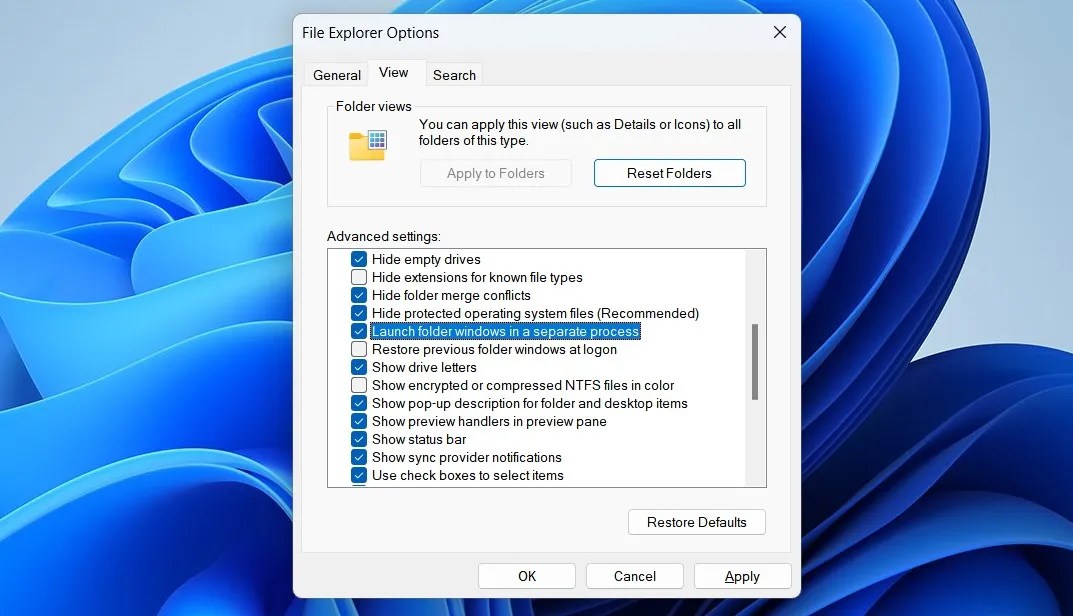The width and height of the screenshot is (1073, 616).
Task: Disable Hide folder merge conflicts
Action: tap(359, 295)
